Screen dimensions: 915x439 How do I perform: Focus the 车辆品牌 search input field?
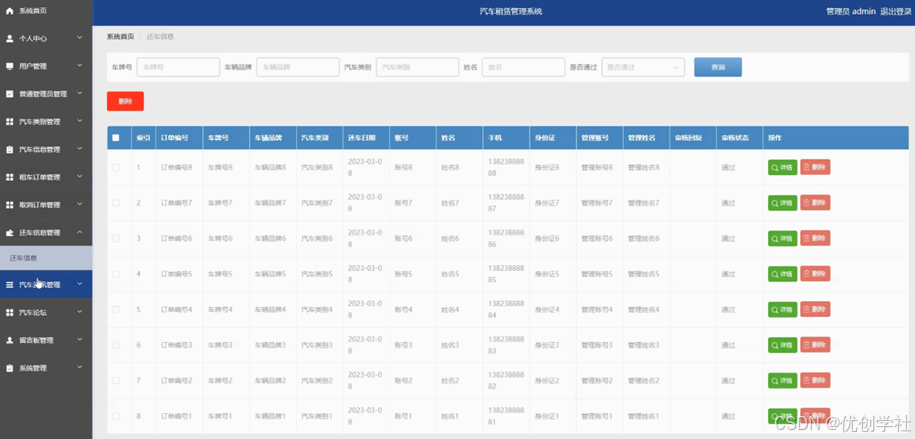click(298, 67)
